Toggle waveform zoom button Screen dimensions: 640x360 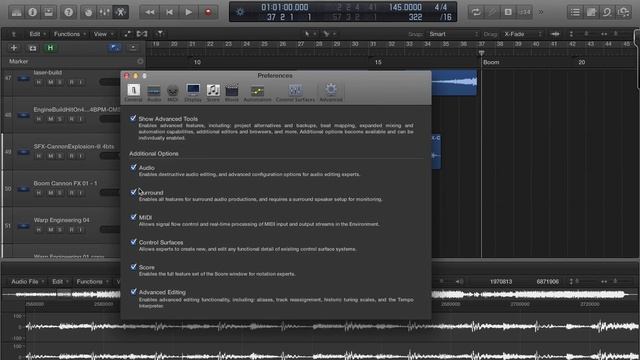pos(555,34)
